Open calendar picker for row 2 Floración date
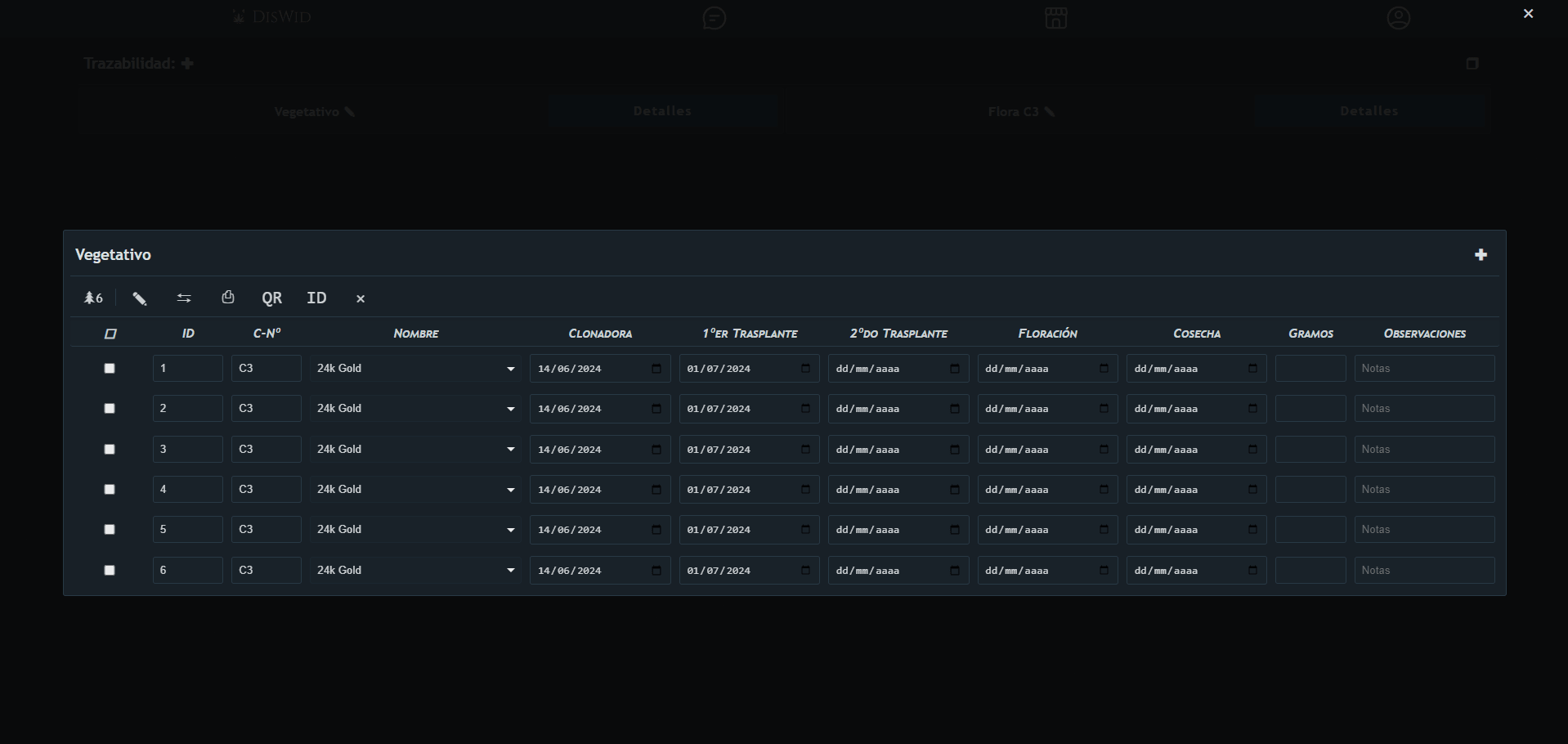 click(1104, 409)
